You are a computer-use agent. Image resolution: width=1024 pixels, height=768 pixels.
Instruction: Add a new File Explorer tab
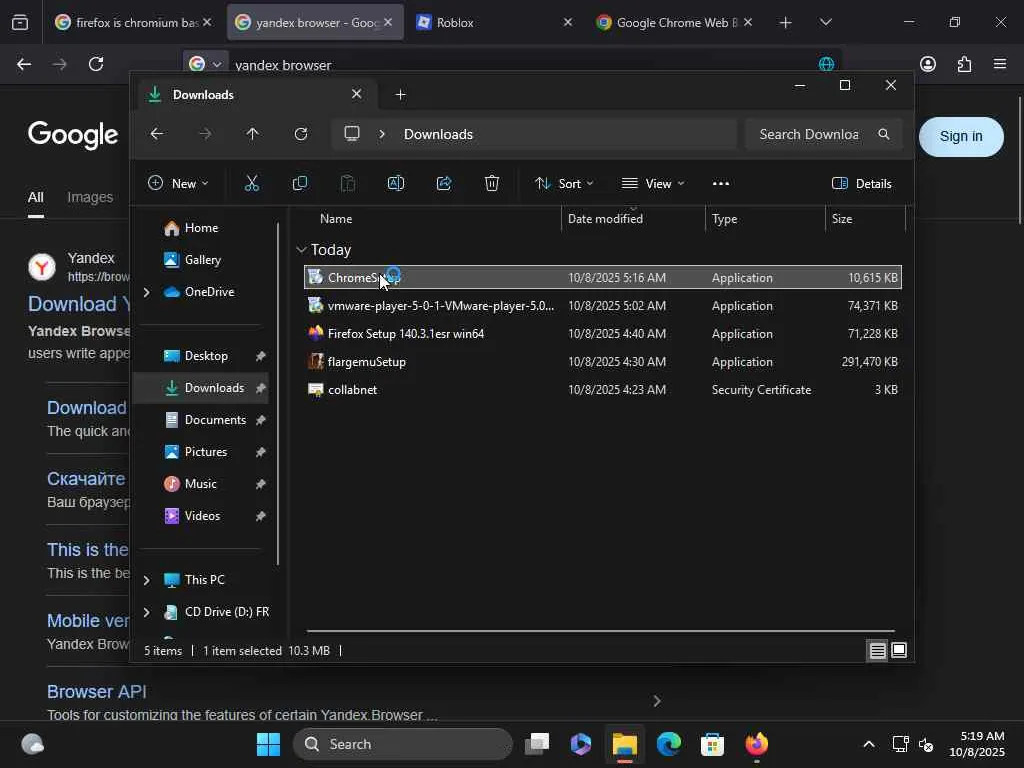coord(401,95)
